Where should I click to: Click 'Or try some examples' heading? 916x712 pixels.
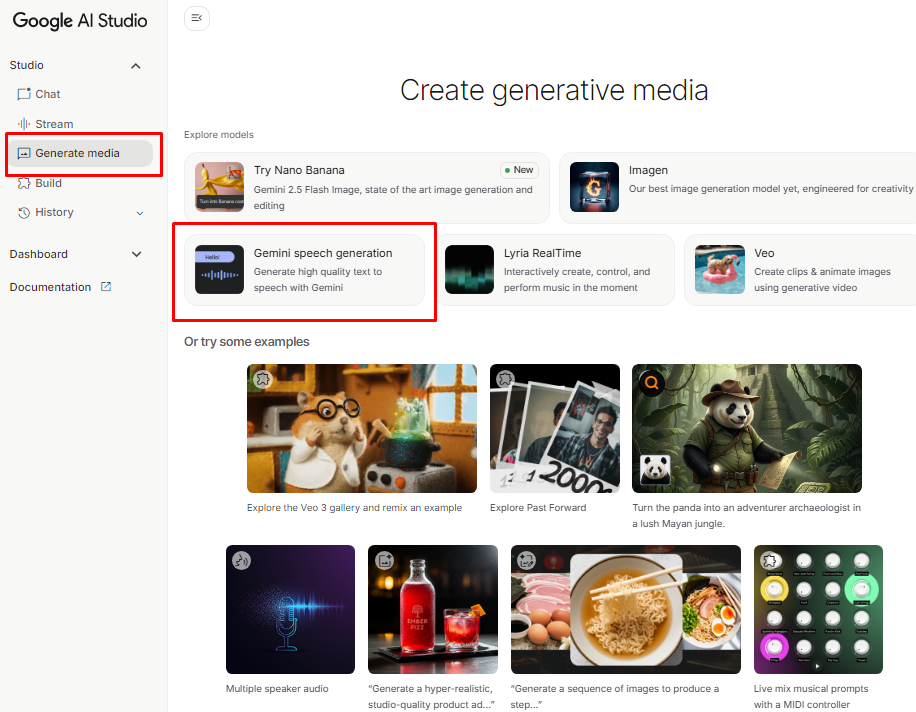[247, 342]
